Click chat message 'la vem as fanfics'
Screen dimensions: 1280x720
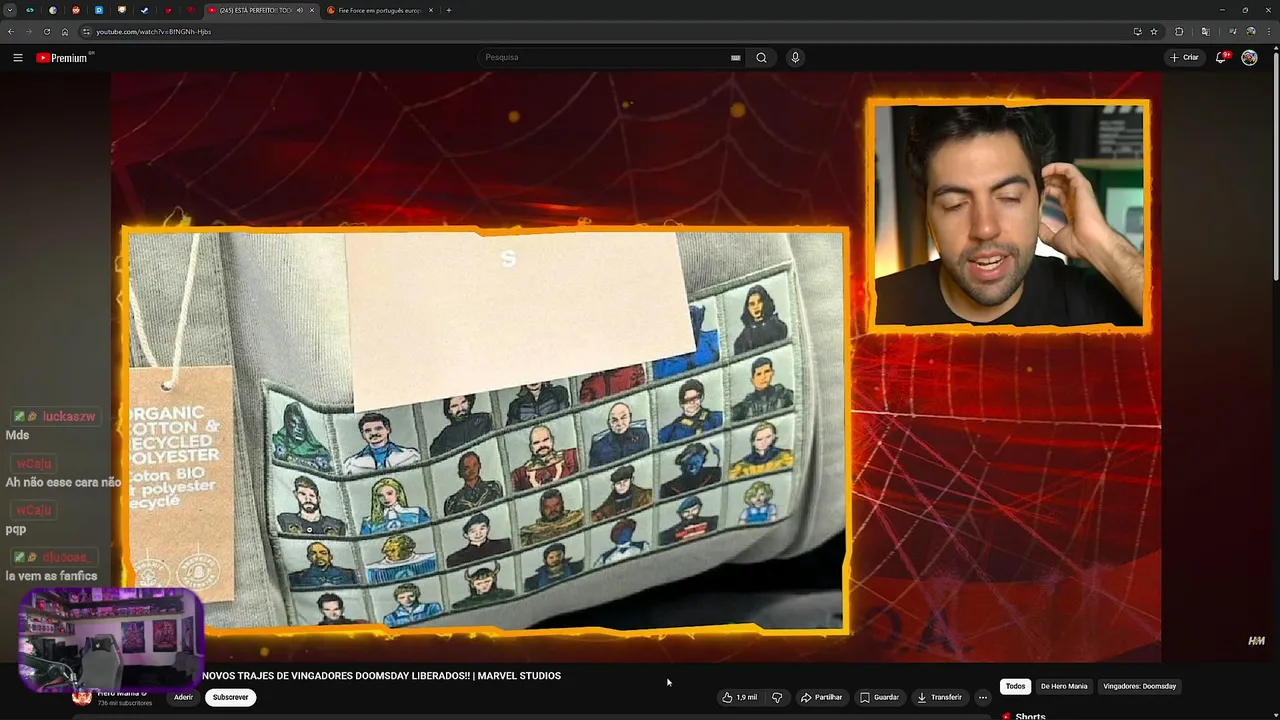[x=51, y=576]
